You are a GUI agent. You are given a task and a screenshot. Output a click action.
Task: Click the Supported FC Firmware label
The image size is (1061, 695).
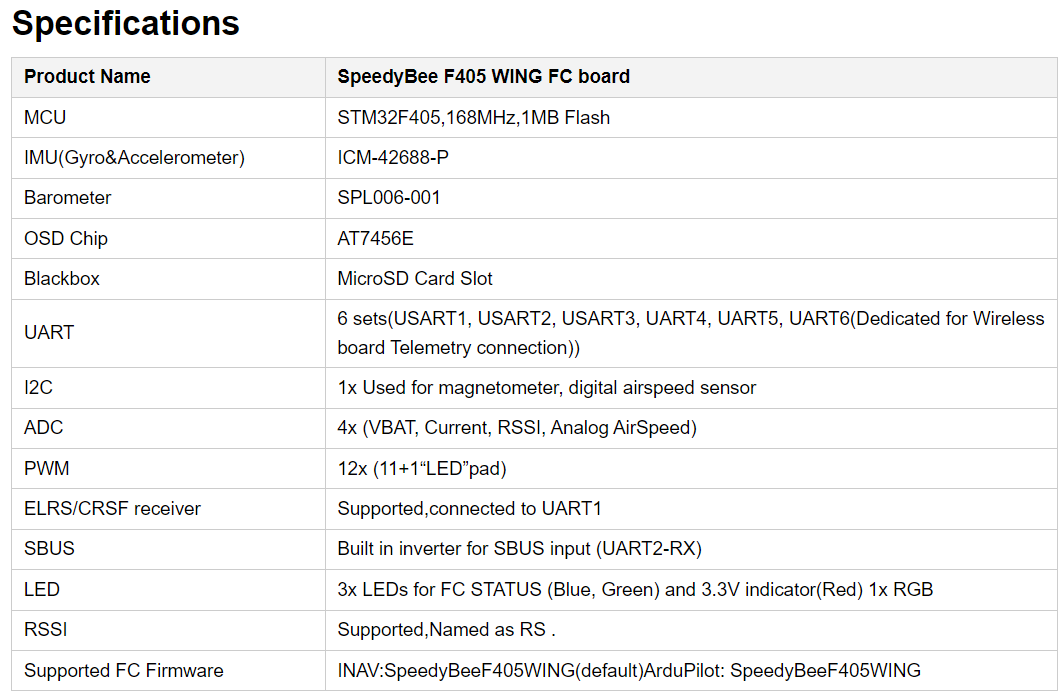(124, 671)
